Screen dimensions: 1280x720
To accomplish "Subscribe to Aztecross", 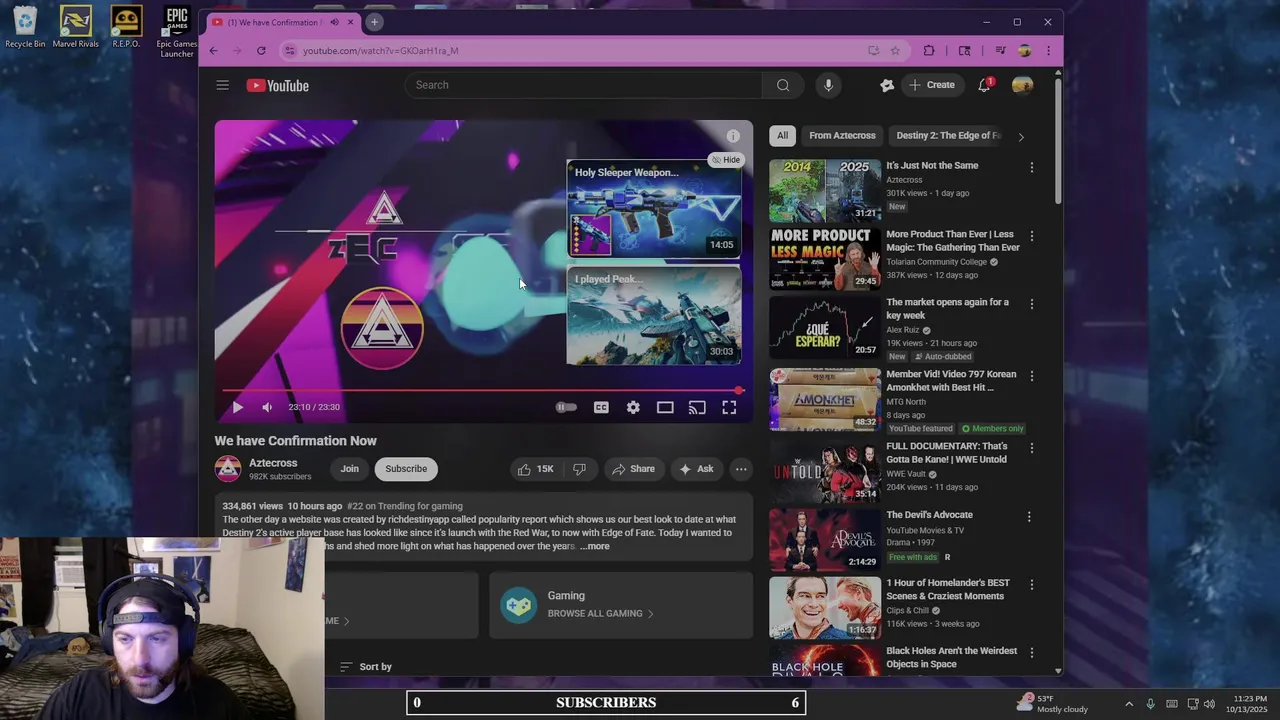I will 406,469.
